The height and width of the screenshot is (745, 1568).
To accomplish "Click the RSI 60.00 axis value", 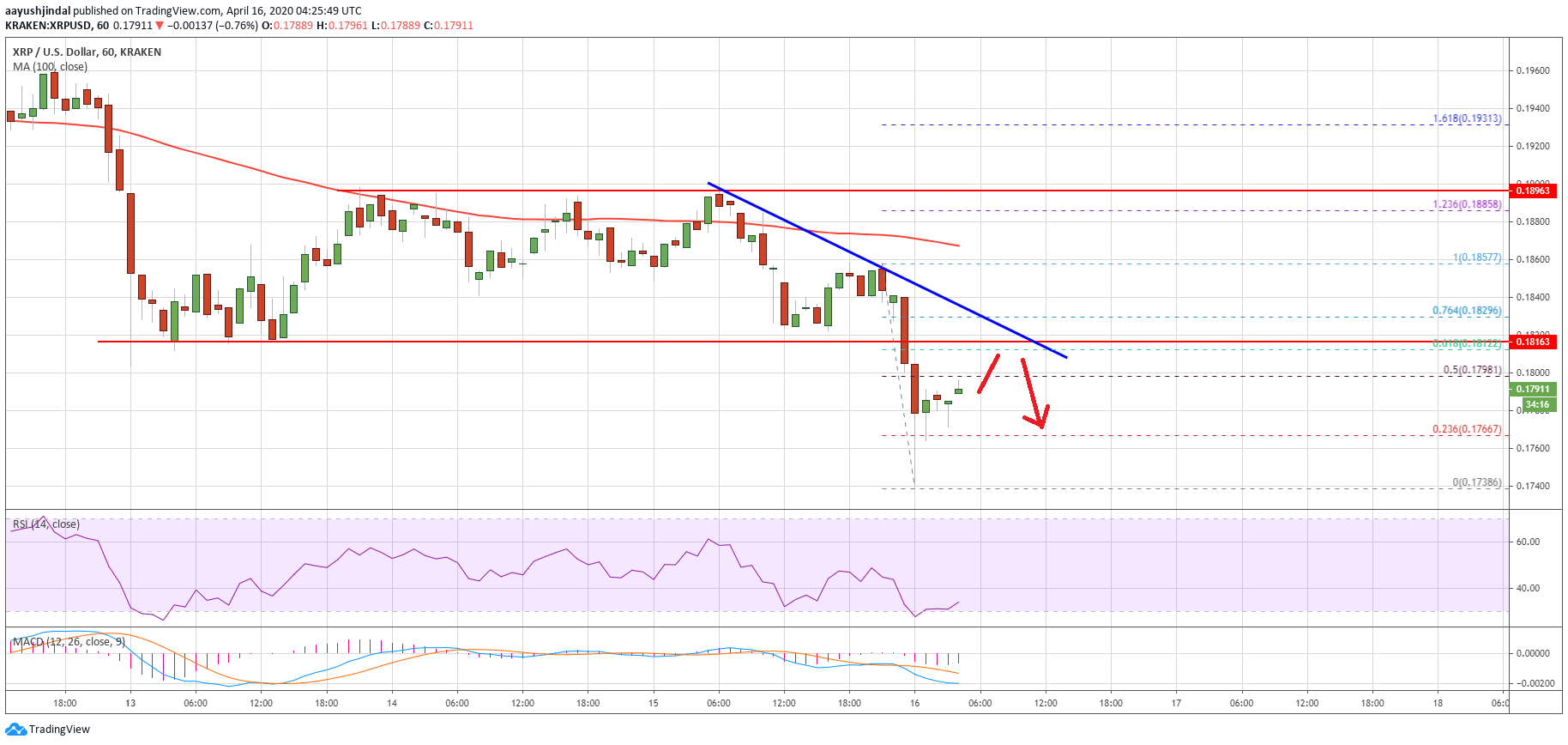I will (1528, 542).
